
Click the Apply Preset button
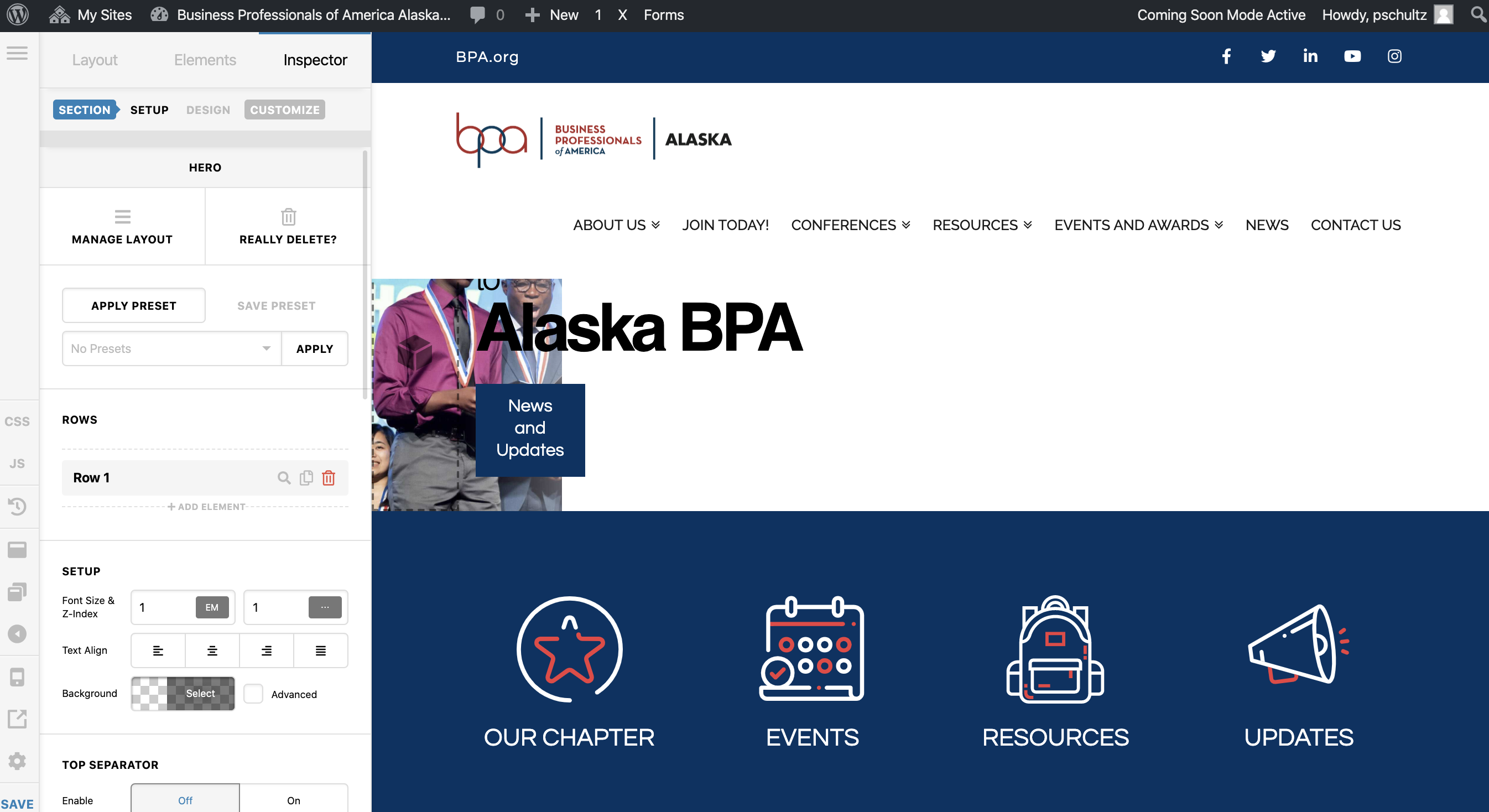click(x=133, y=306)
